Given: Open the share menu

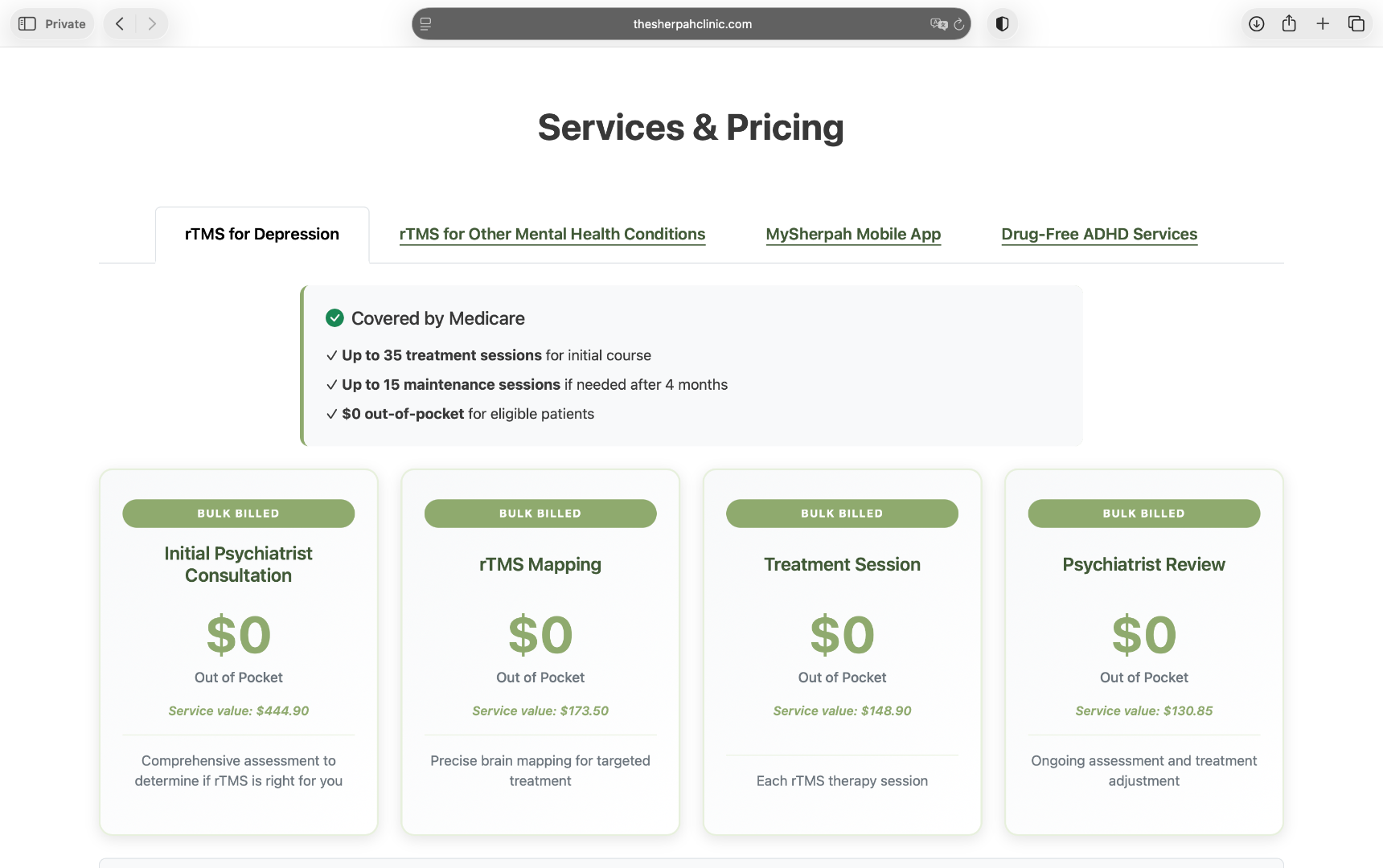Looking at the screenshot, I should point(1289,24).
